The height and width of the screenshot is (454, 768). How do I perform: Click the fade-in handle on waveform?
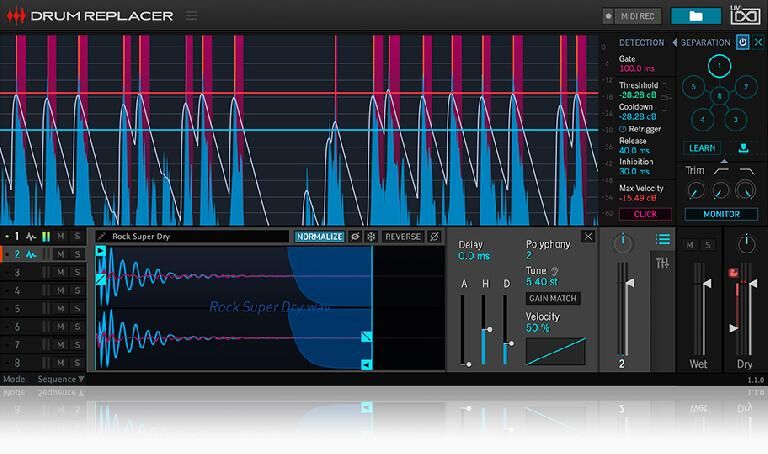(x=101, y=279)
